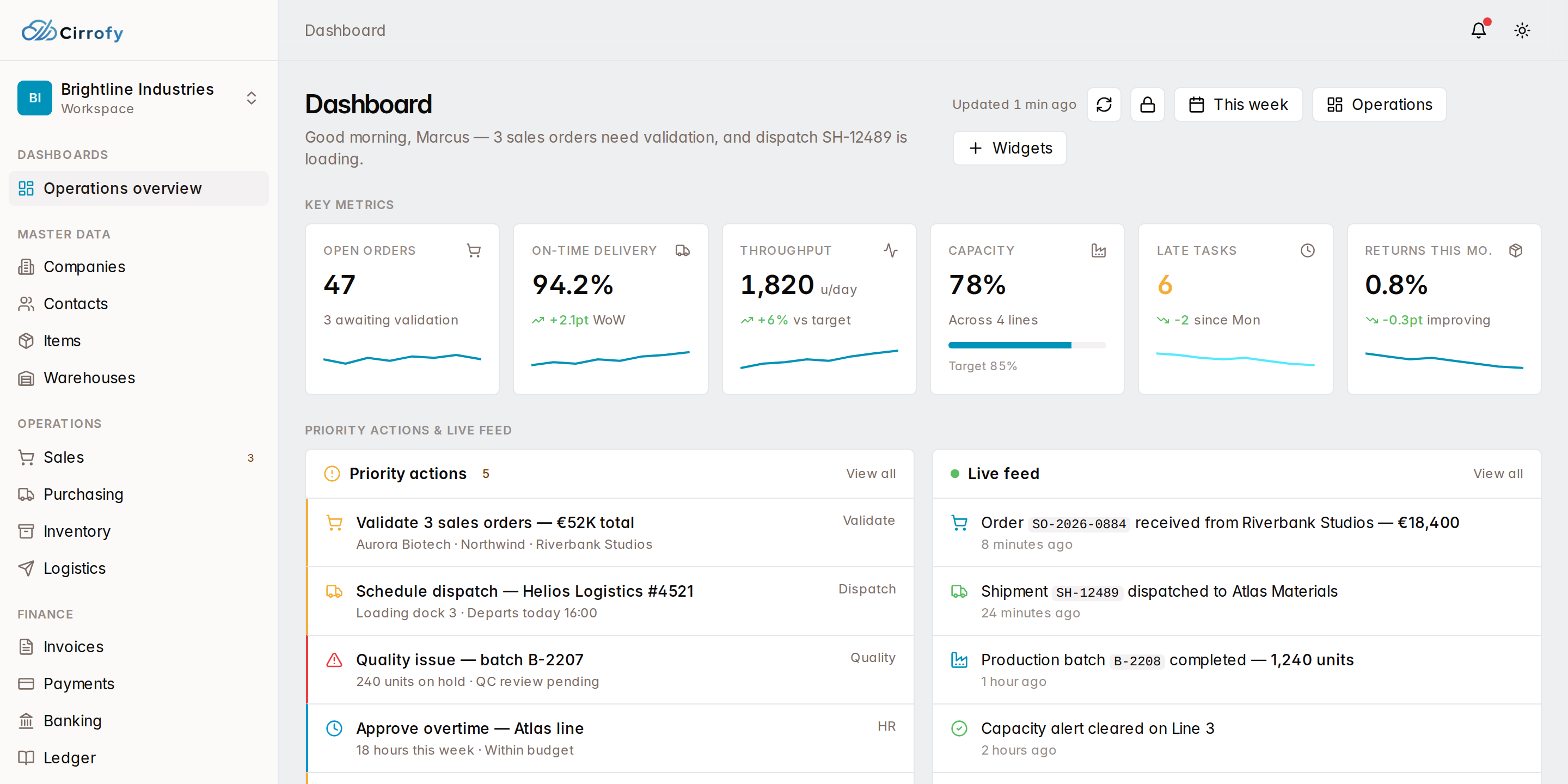The height and width of the screenshot is (784, 1568).
Task: Click the truck icon beside Schedule dispatch
Action: [x=334, y=591]
